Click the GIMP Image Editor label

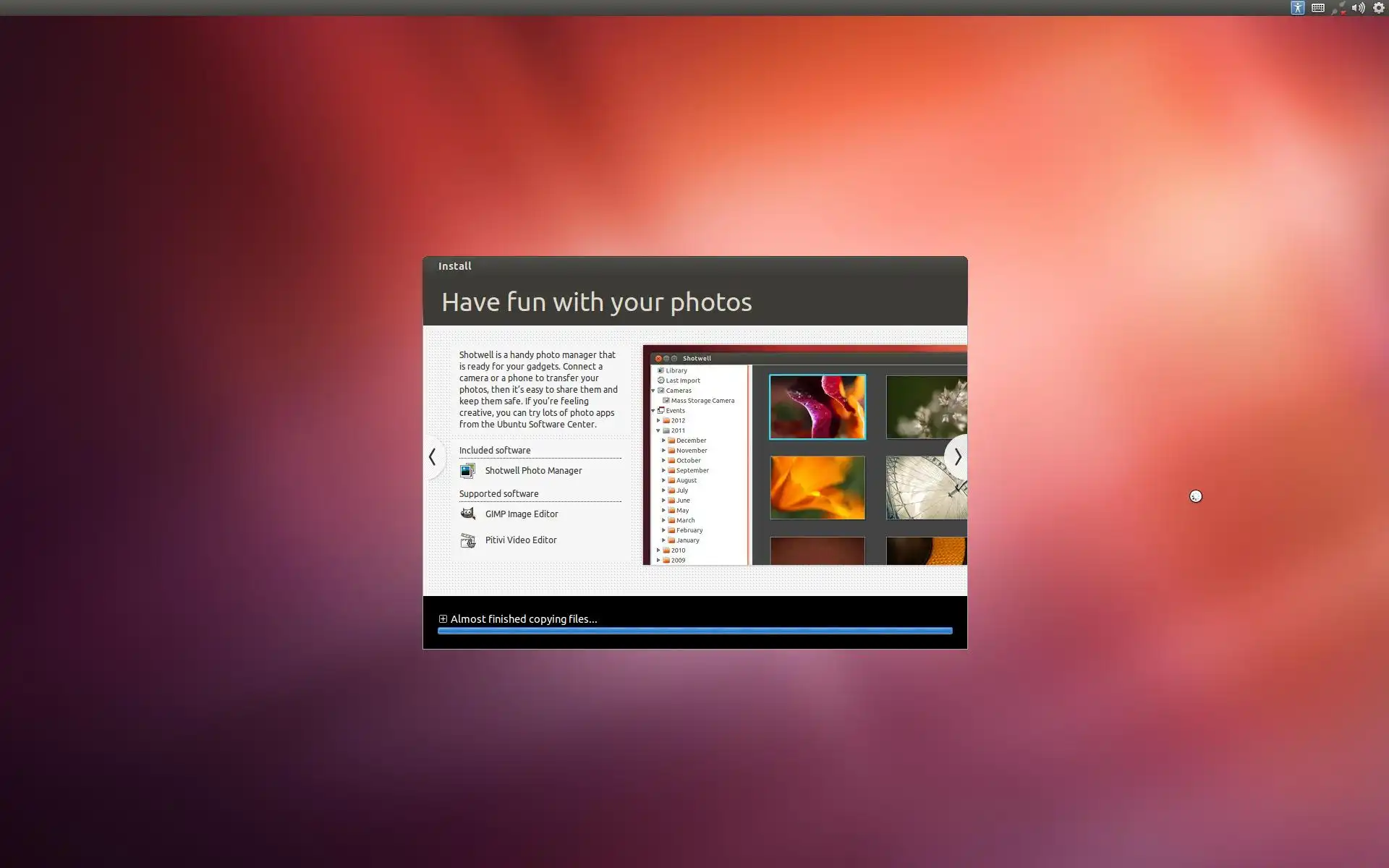521,514
